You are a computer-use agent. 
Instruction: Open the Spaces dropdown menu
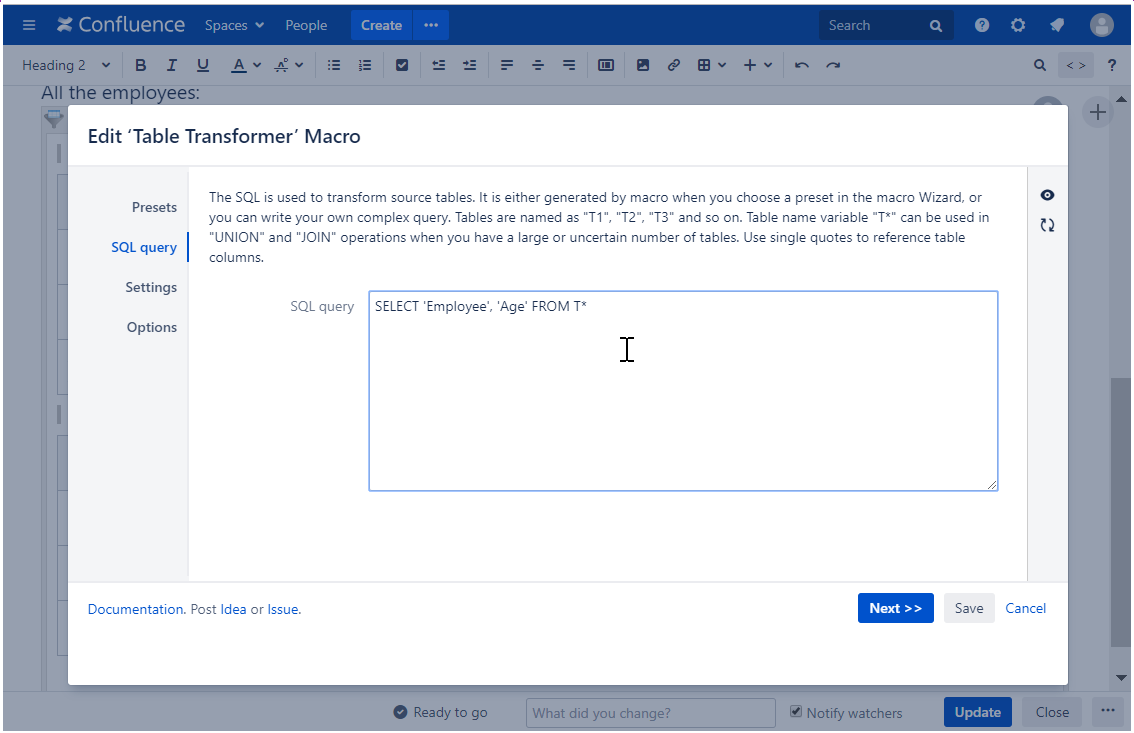point(234,25)
